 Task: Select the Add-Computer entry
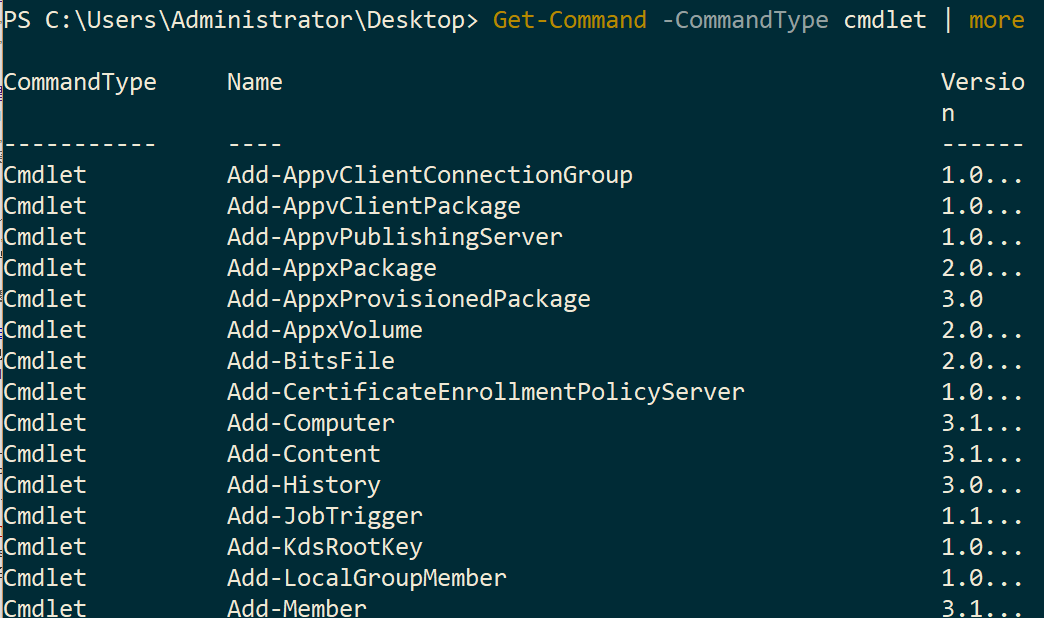pyautogui.click(x=310, y=423)
